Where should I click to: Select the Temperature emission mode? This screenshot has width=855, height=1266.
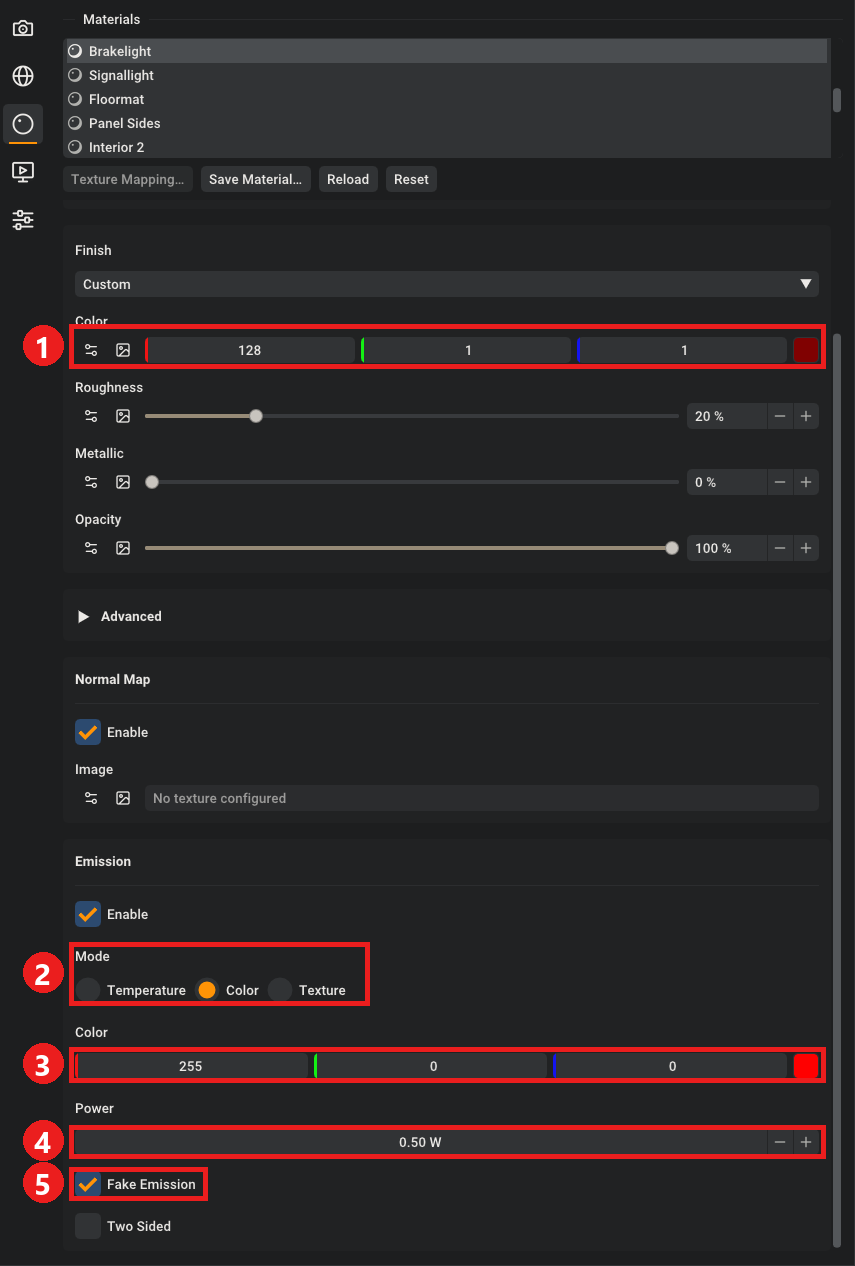tap(88, 990)
